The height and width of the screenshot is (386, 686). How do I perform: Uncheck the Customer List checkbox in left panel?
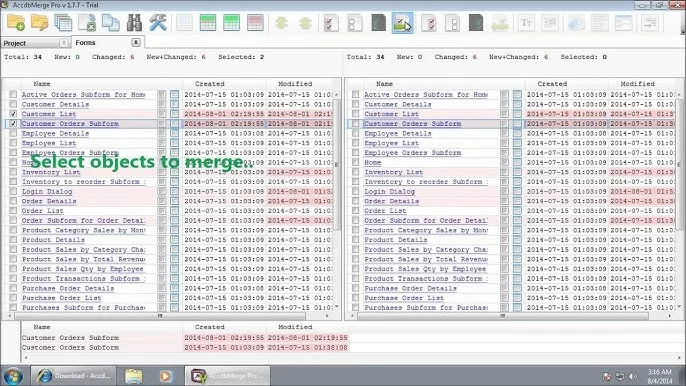(13, 114)
